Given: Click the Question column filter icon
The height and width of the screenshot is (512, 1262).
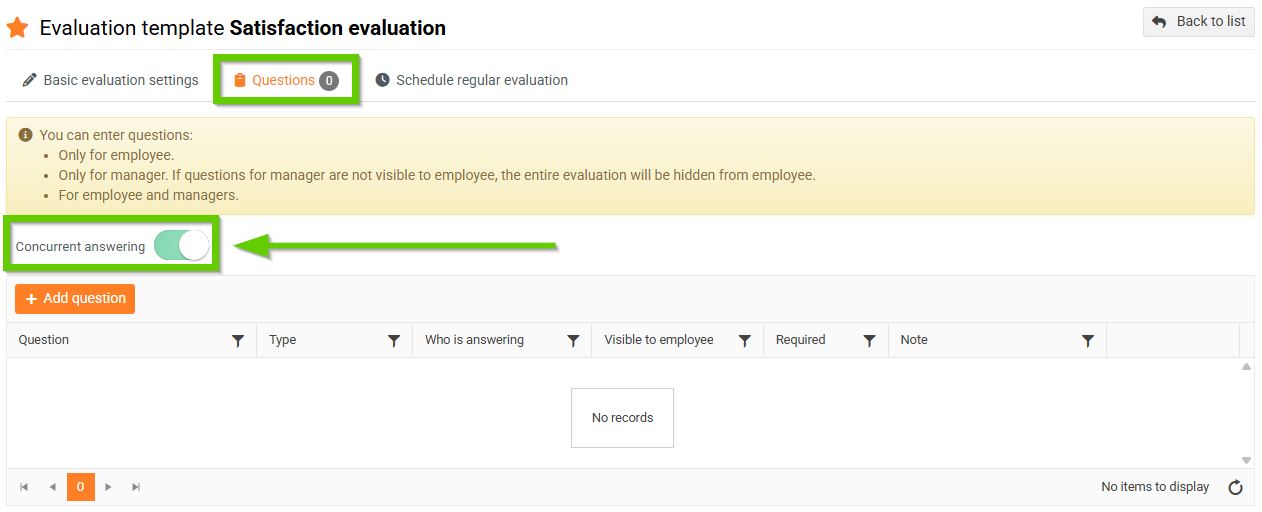Looking at the screenshot, I should click(238, 341).
